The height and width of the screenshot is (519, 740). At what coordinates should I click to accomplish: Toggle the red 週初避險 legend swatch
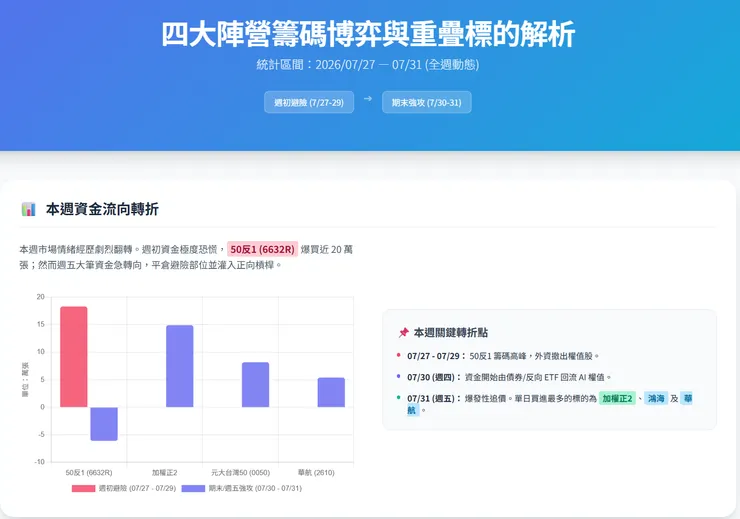84,488
